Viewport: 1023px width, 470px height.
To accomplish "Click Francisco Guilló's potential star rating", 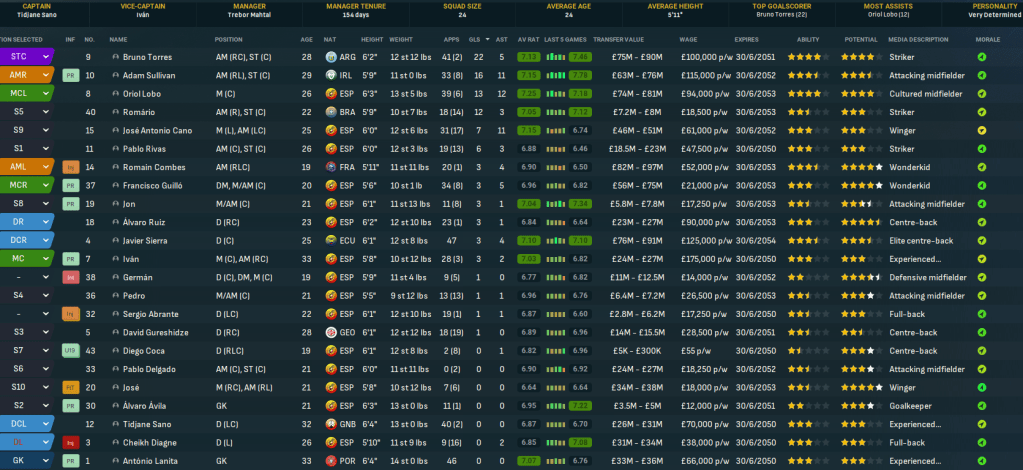I will 860,185.
